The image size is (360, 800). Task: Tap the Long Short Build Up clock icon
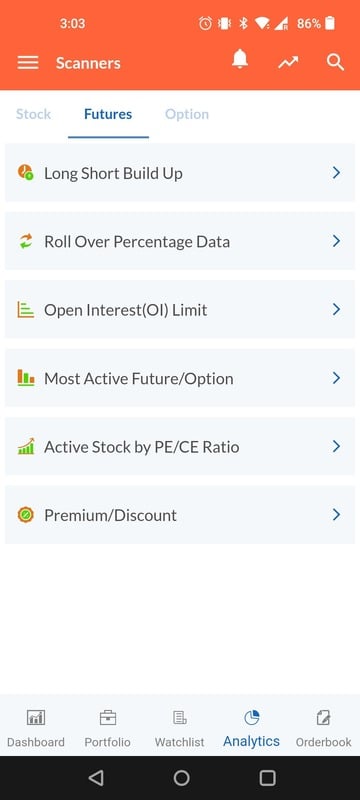tap(25, 172)
